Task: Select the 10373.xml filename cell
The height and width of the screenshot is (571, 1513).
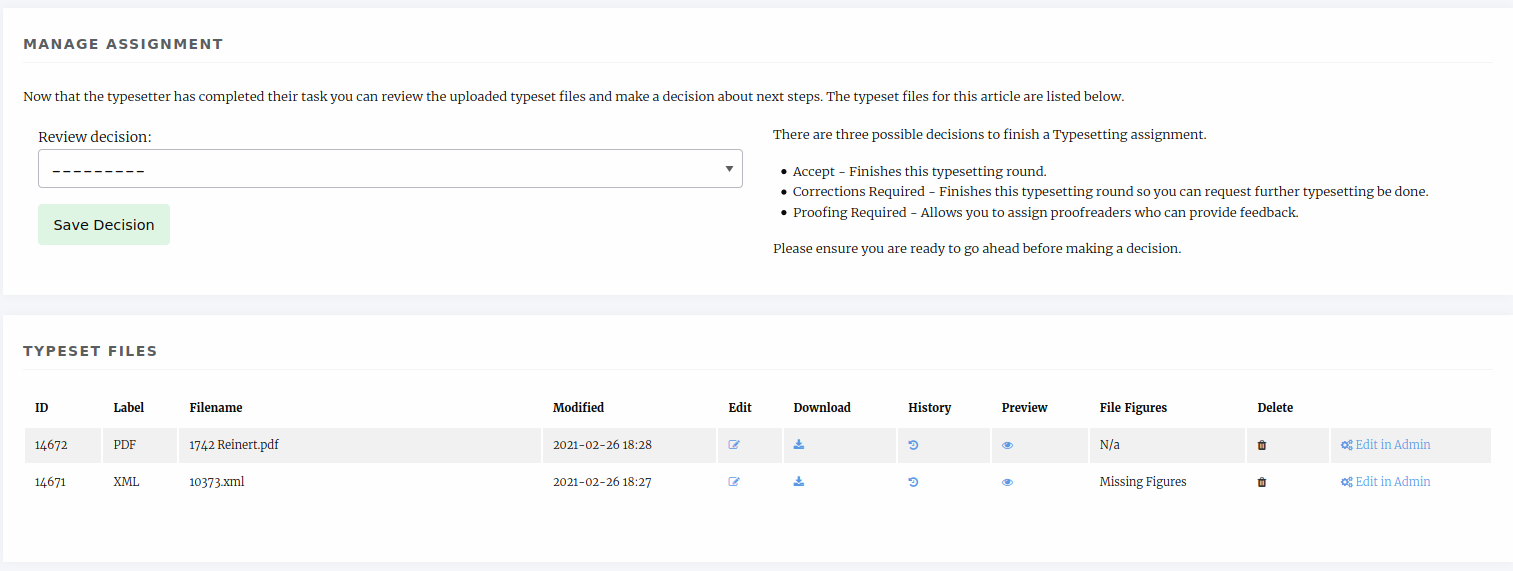Action: (x=217, y=482)
